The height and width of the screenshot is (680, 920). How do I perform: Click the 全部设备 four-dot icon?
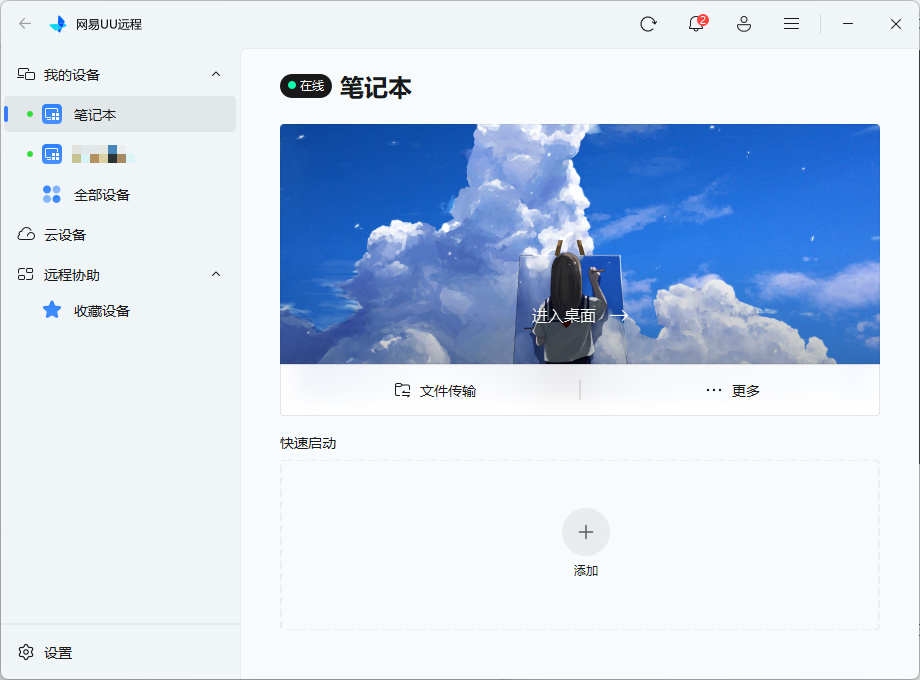point(52,194)
